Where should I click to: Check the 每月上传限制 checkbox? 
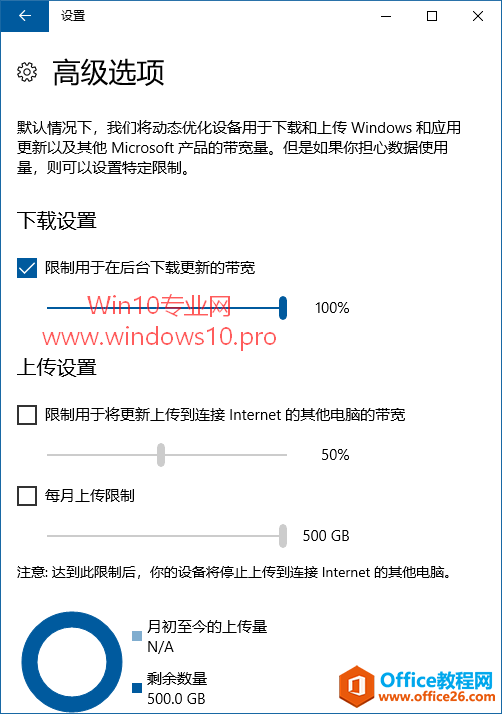tap(27, 495)
